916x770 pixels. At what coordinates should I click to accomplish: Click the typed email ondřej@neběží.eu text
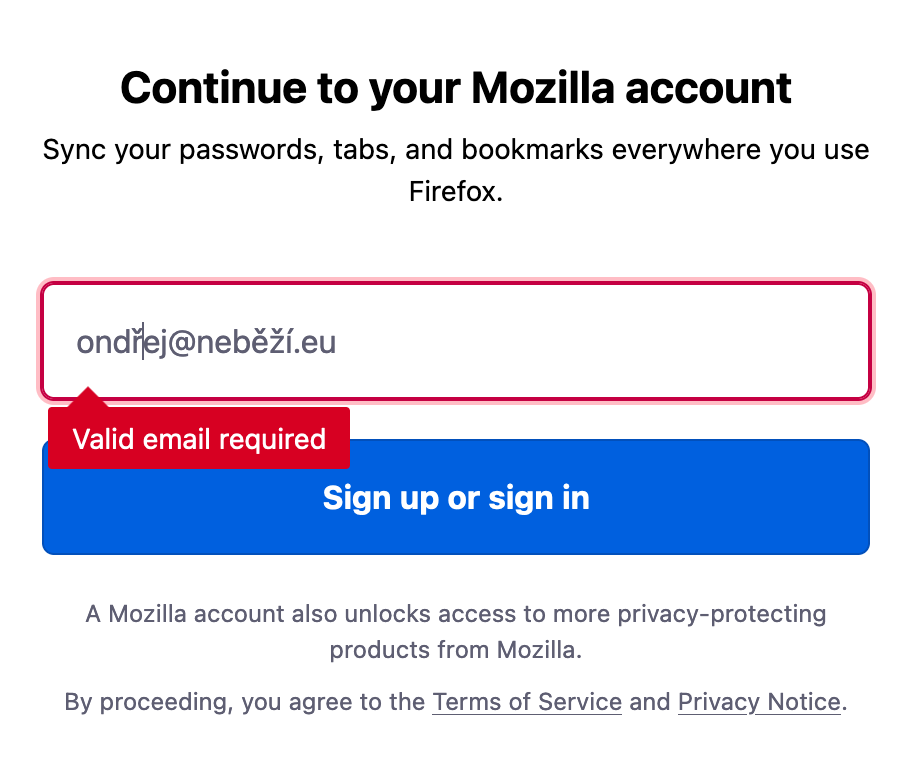[206, 343]
